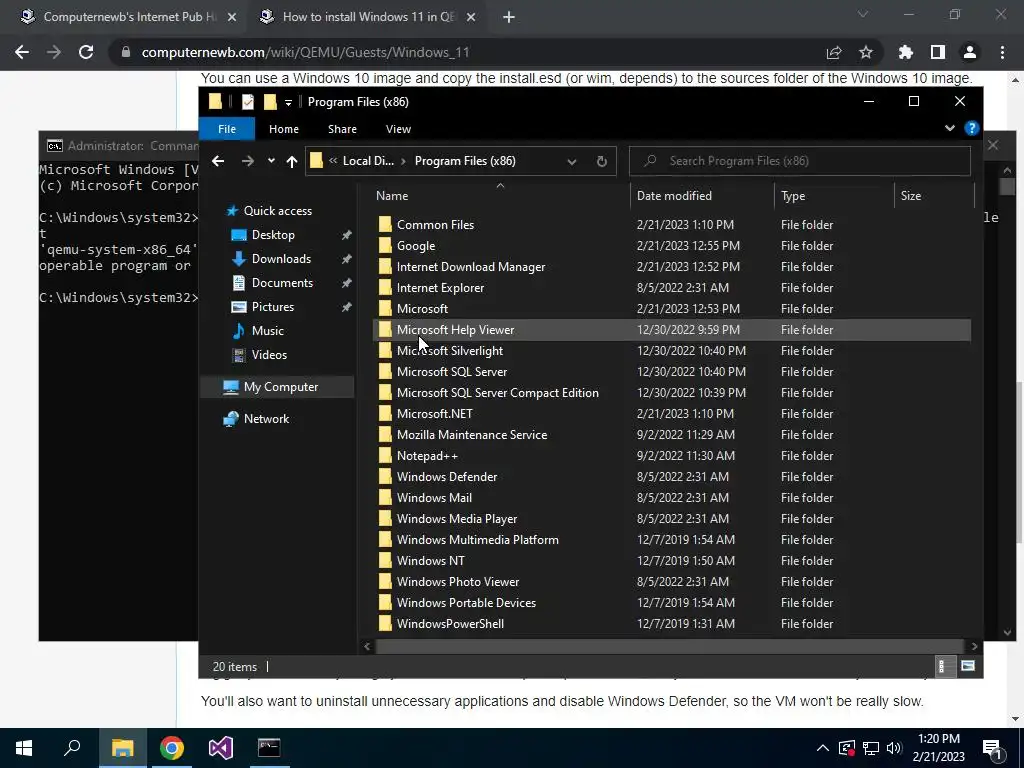The width and height of the screenshot is (1024, 768).
Task: Click Properties icon in quick access toolbar
Action: 248,102
